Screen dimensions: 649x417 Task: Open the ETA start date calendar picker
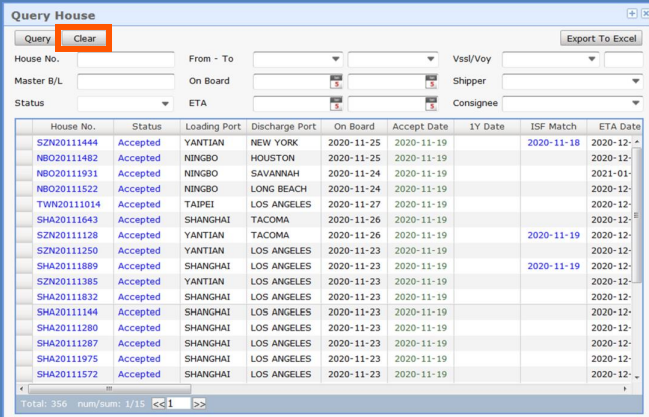click(x=336, y=104)
